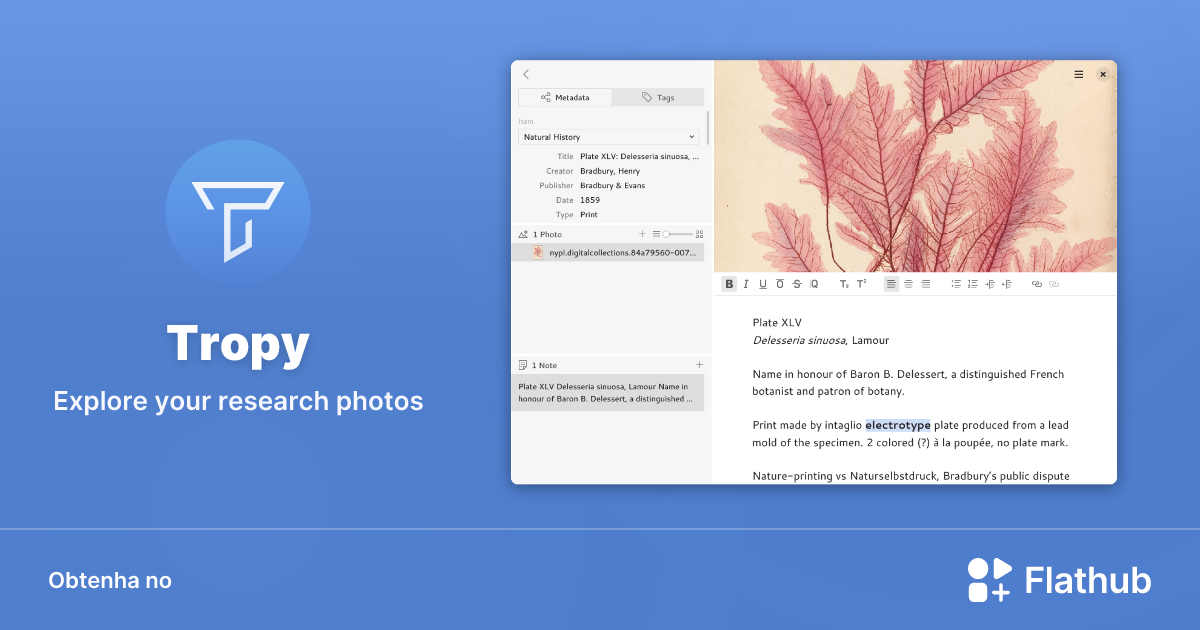Screen dimensions: 1200x630
Task: Apply superscript formatting
Action: (861, 284)
